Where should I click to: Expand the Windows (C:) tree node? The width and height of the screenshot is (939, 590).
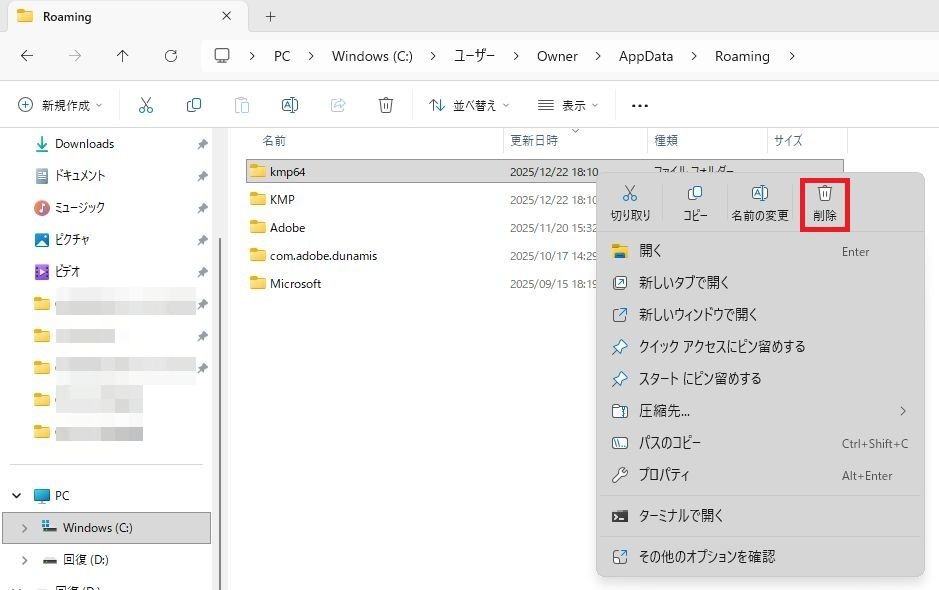click(x=24, y=528)
